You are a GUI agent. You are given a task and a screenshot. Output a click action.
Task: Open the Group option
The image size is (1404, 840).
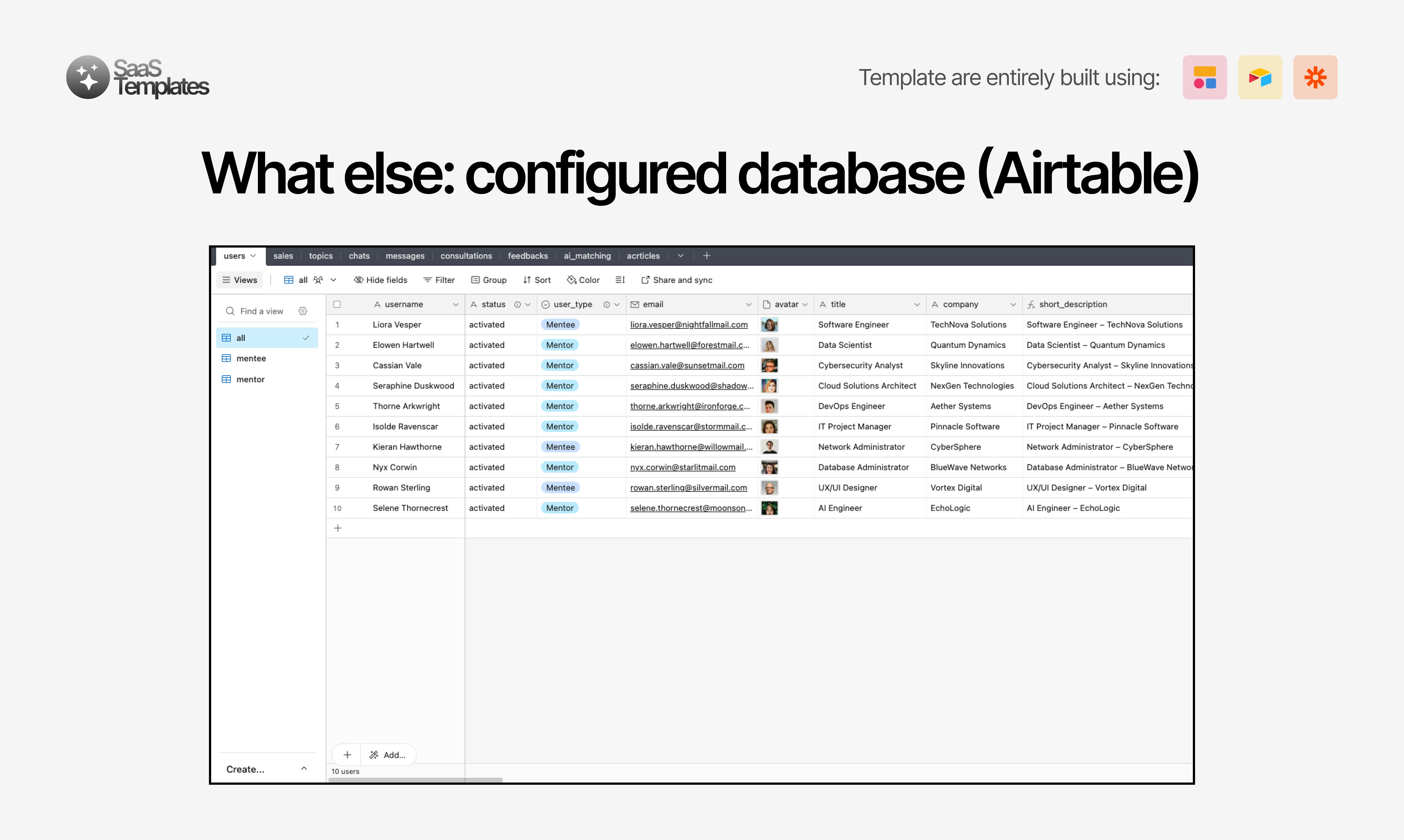(489, 280)
